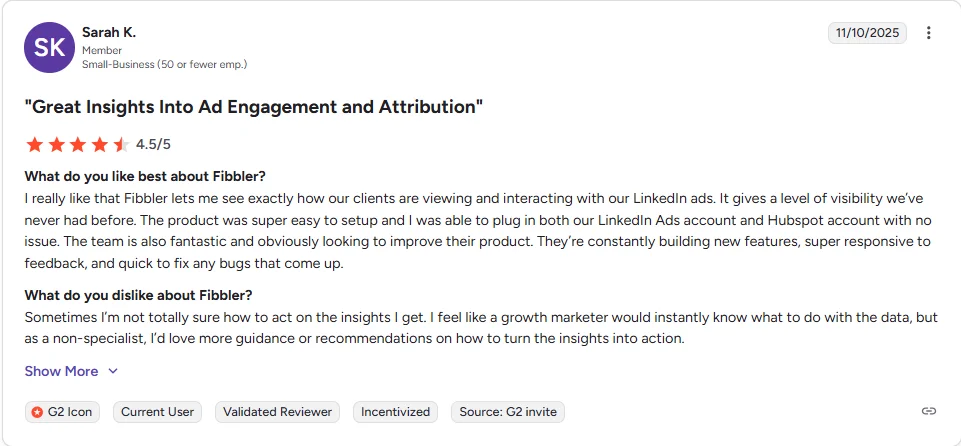The width and height of the screenshot is (961, 446).
Task: Click the 'What do you like best' heading
Action: tap(145, 176)
